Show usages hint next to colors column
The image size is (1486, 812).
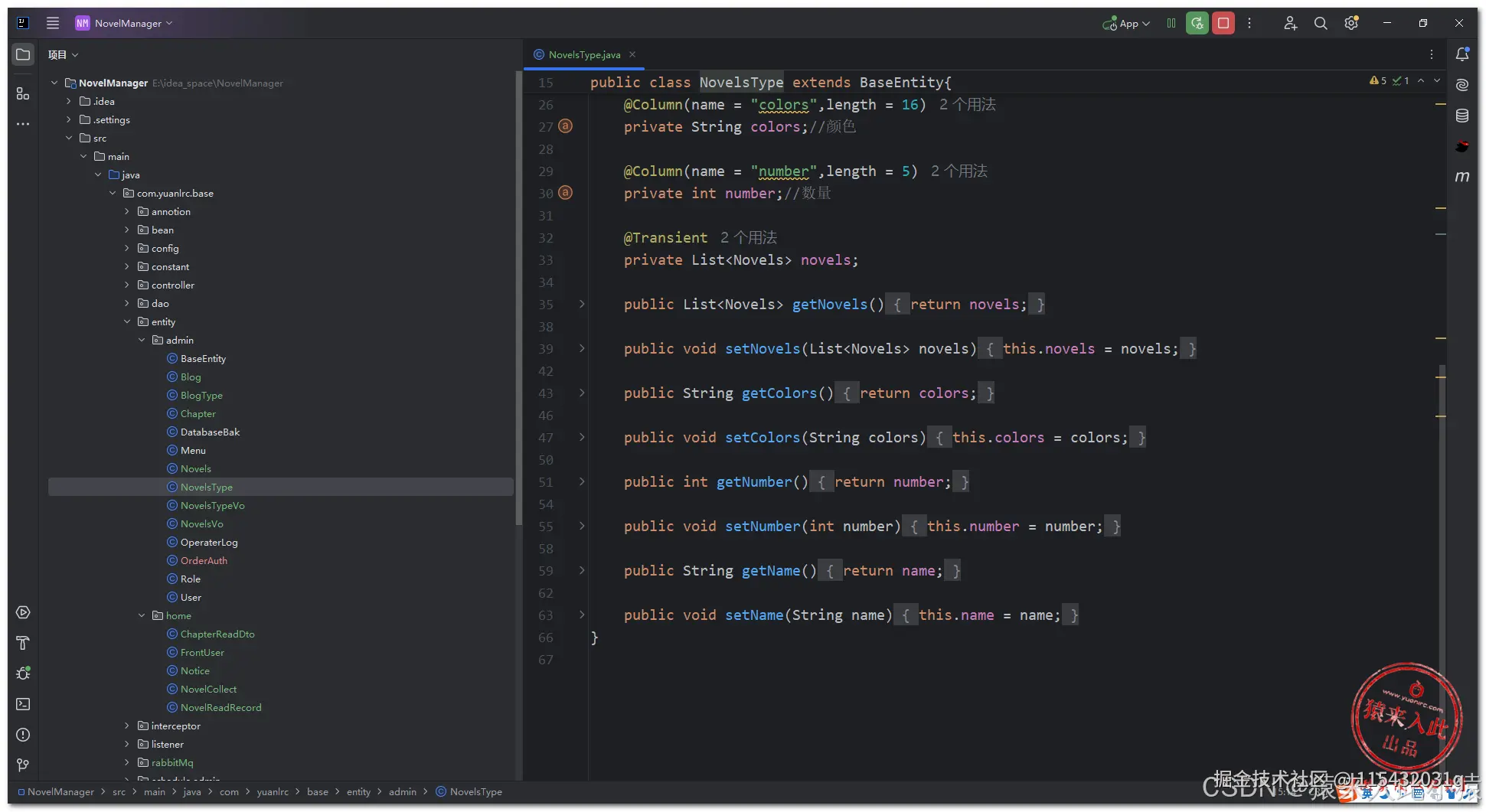(x=967, y=104)
